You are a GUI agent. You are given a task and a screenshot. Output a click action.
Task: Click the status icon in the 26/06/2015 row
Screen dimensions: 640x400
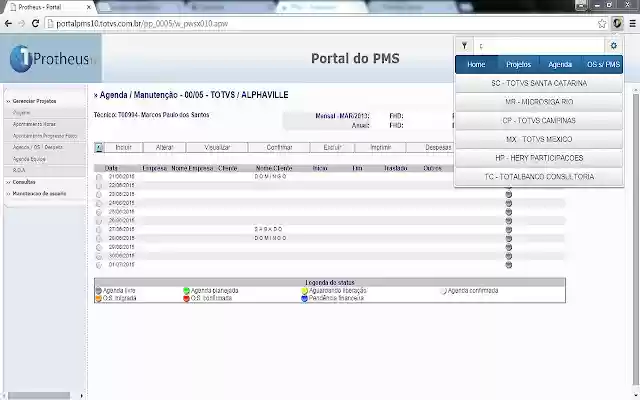[509, 221]
